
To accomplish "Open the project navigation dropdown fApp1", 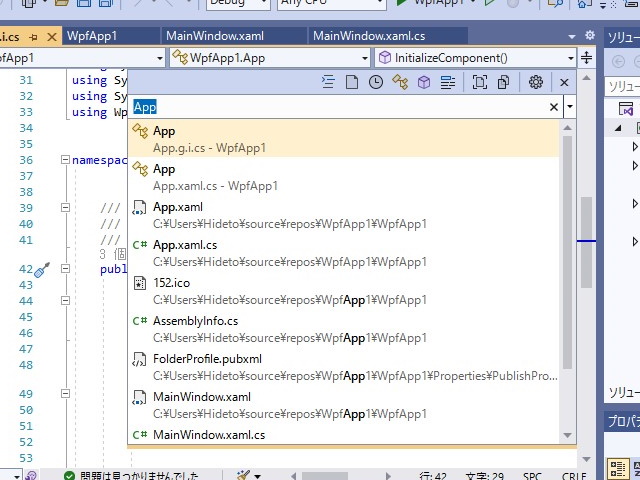I will coord(82,58).
